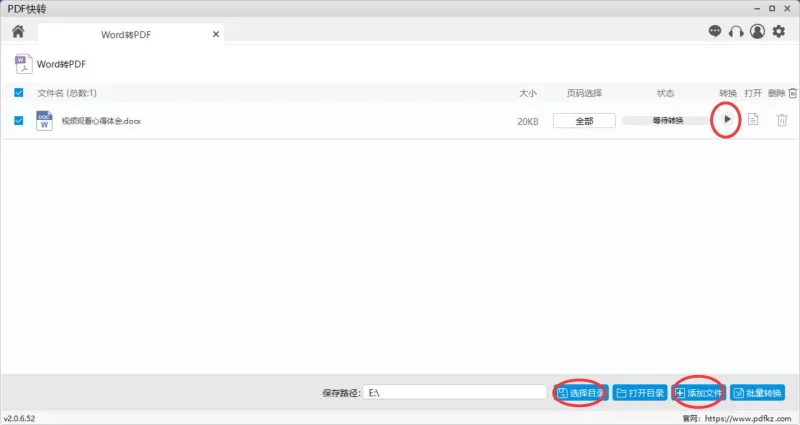Click the 大小 column header
Screen dimensions: 800x425
click(528, 93)
